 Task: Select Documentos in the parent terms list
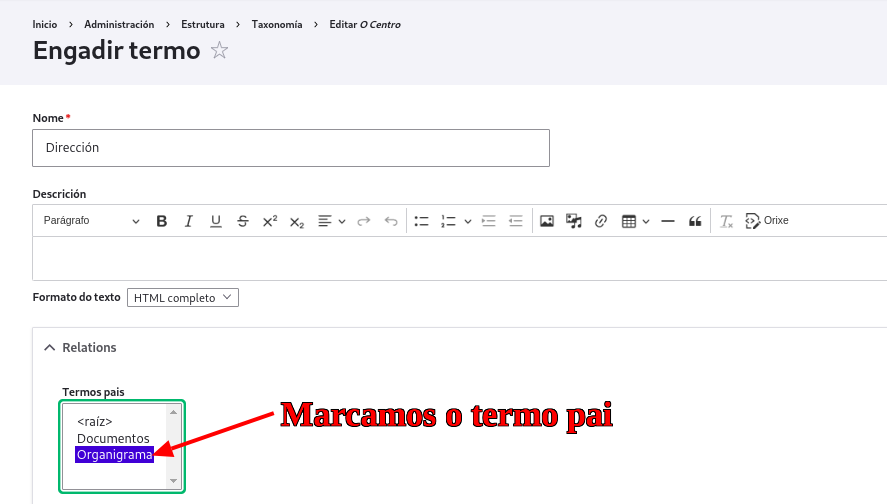[113, 438]
